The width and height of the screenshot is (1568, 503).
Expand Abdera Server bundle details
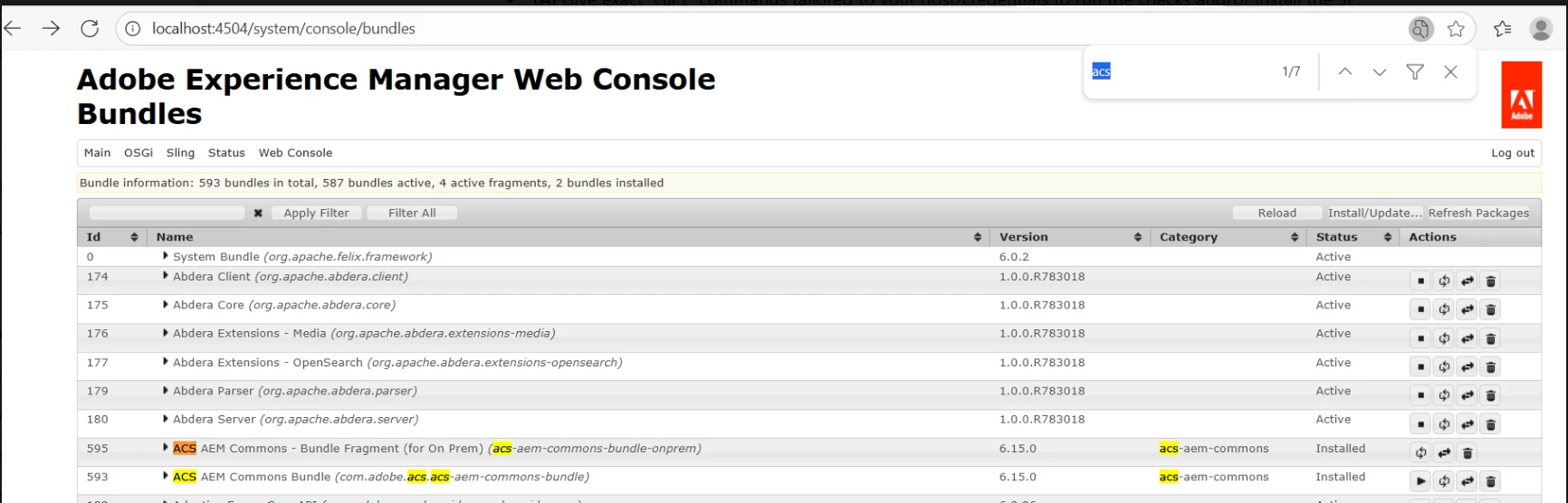(x=166, y=419)
